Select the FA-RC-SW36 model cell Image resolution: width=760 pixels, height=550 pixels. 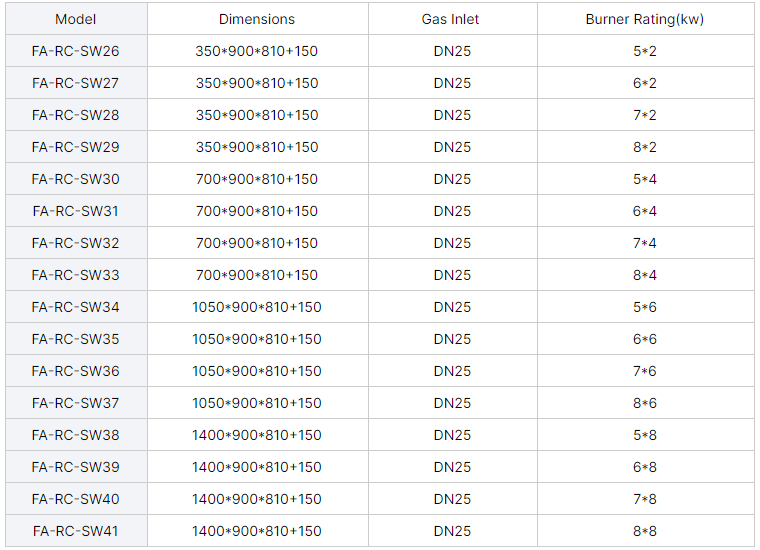[76, 371]
